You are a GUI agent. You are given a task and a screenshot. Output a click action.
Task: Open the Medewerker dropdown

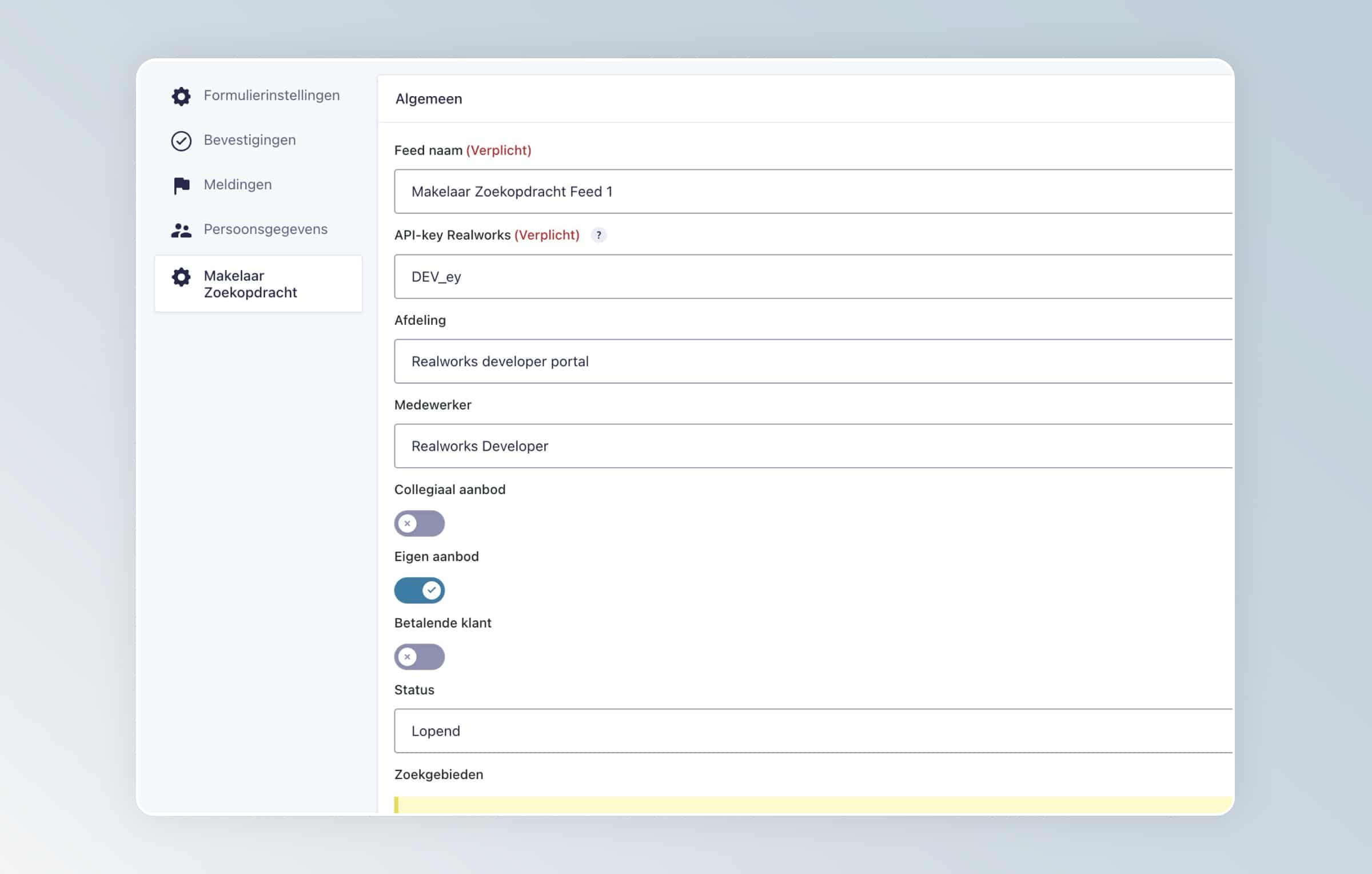pos(812,446)
